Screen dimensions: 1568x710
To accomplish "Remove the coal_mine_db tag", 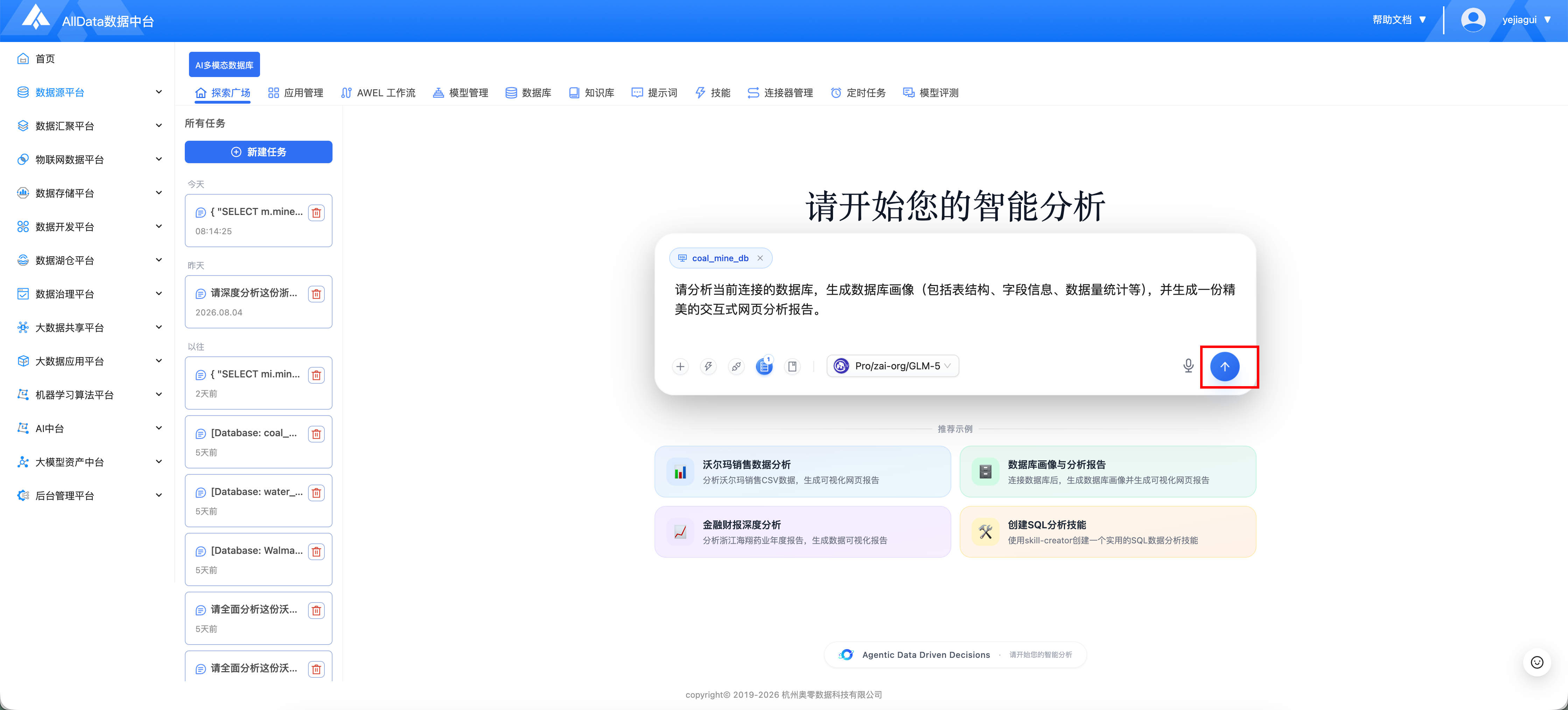I will (x=760, y=258).
